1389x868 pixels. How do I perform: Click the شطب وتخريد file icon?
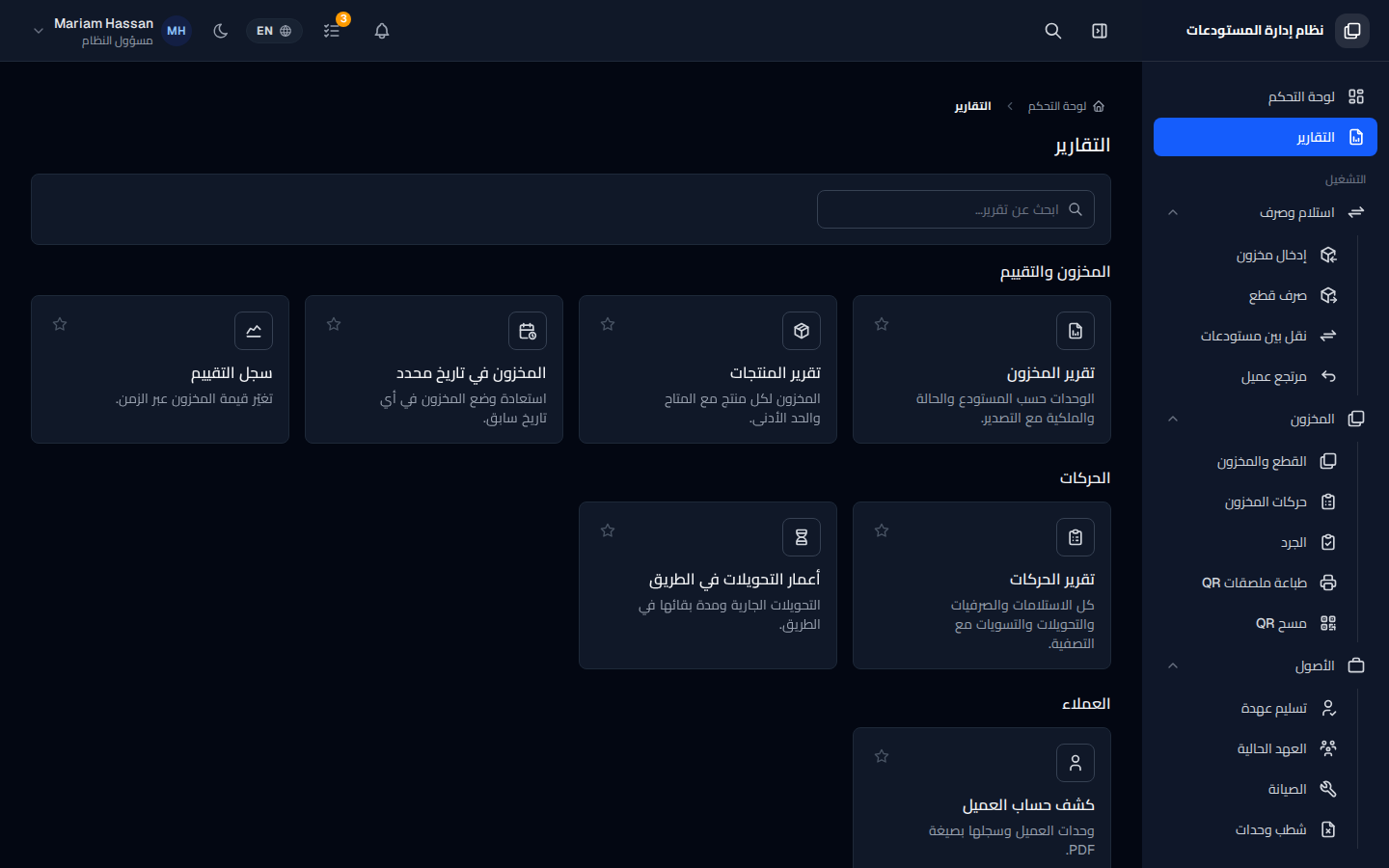[x=1328, y=829]
